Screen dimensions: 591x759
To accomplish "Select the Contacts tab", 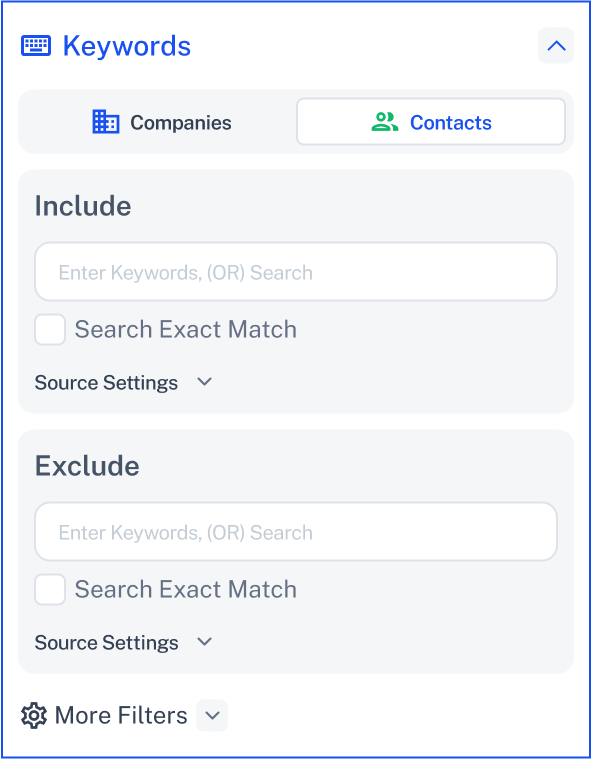I will [431, 122].
